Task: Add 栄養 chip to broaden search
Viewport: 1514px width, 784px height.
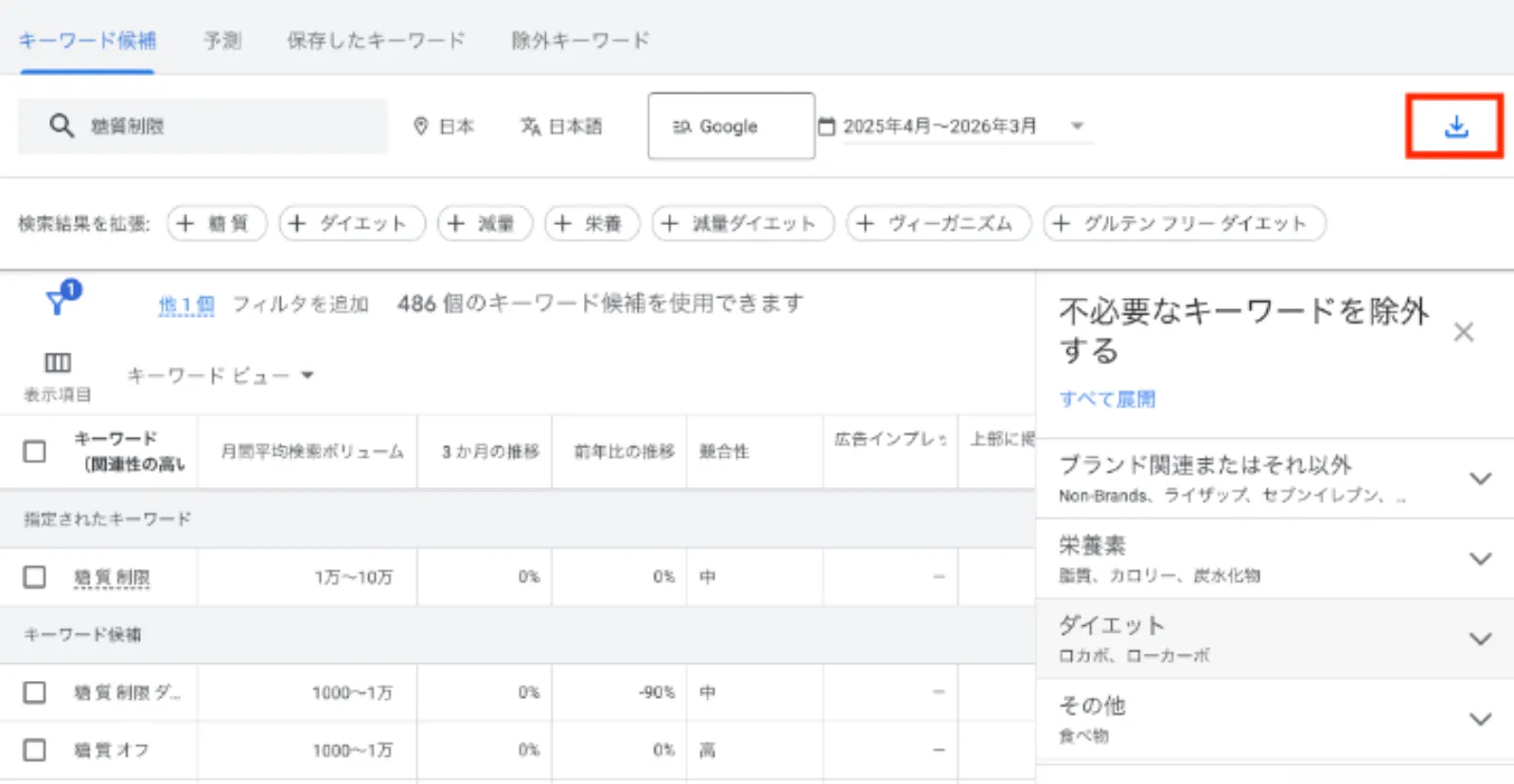Action: click(592, 223)
